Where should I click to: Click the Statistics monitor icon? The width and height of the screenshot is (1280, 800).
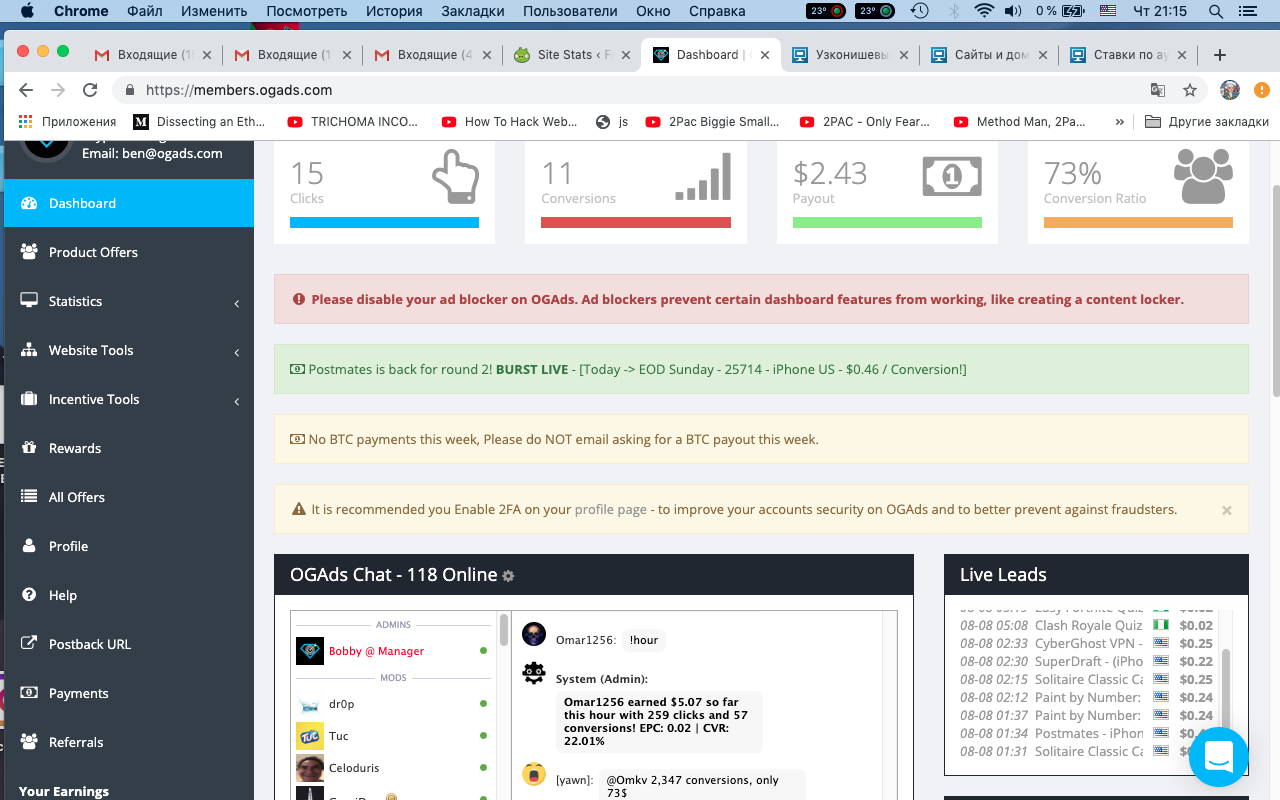(x=29, y=301)
